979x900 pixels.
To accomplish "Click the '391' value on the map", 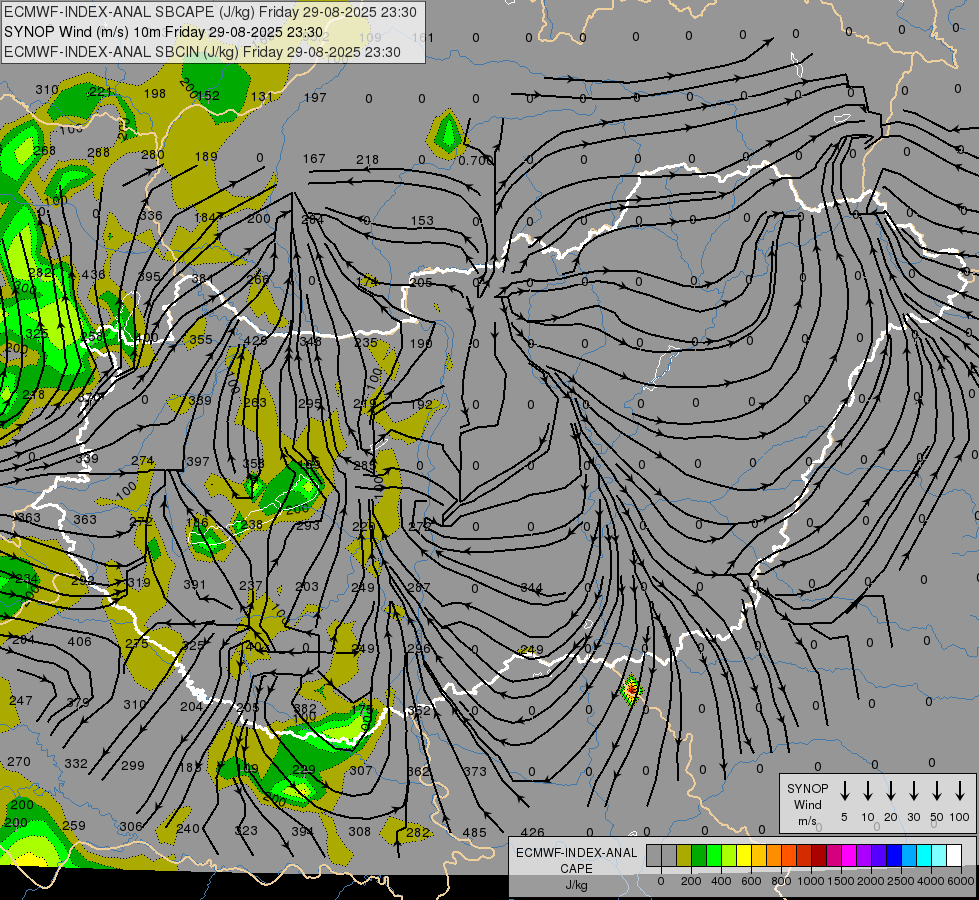I will pyautogui.click(x=195, y=585).
